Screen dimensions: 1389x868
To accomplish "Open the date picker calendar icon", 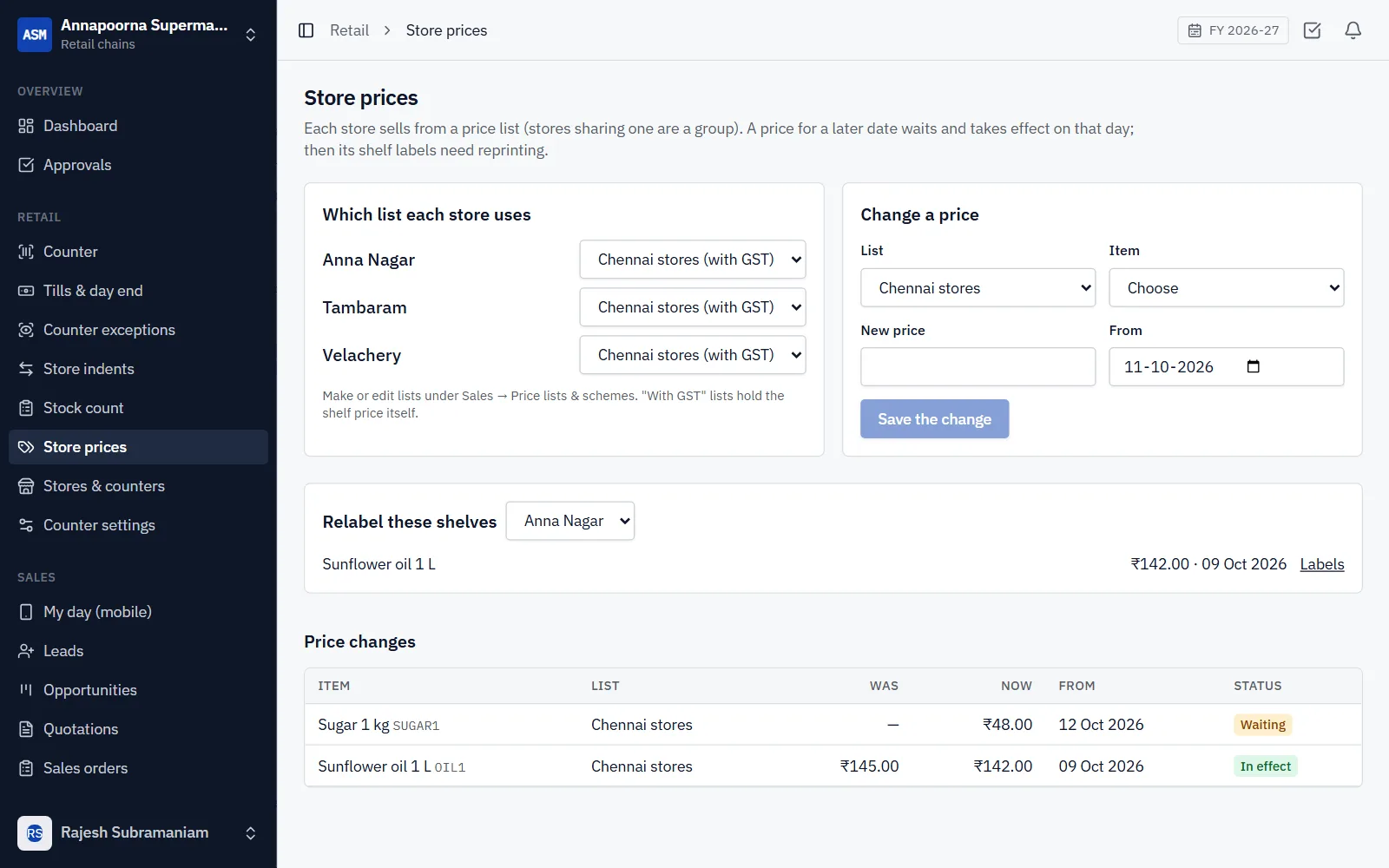I will [1253, 366].
